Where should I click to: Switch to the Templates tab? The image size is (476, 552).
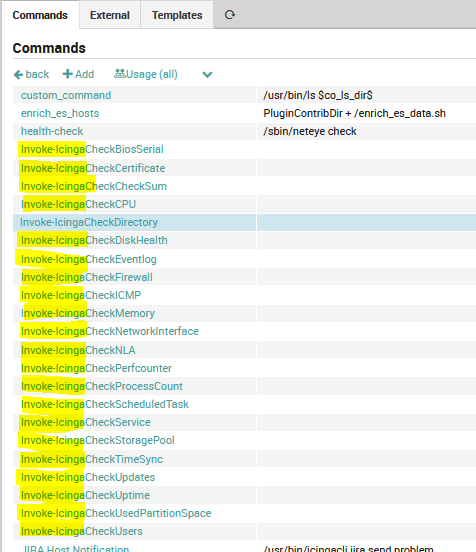[177, 15]
